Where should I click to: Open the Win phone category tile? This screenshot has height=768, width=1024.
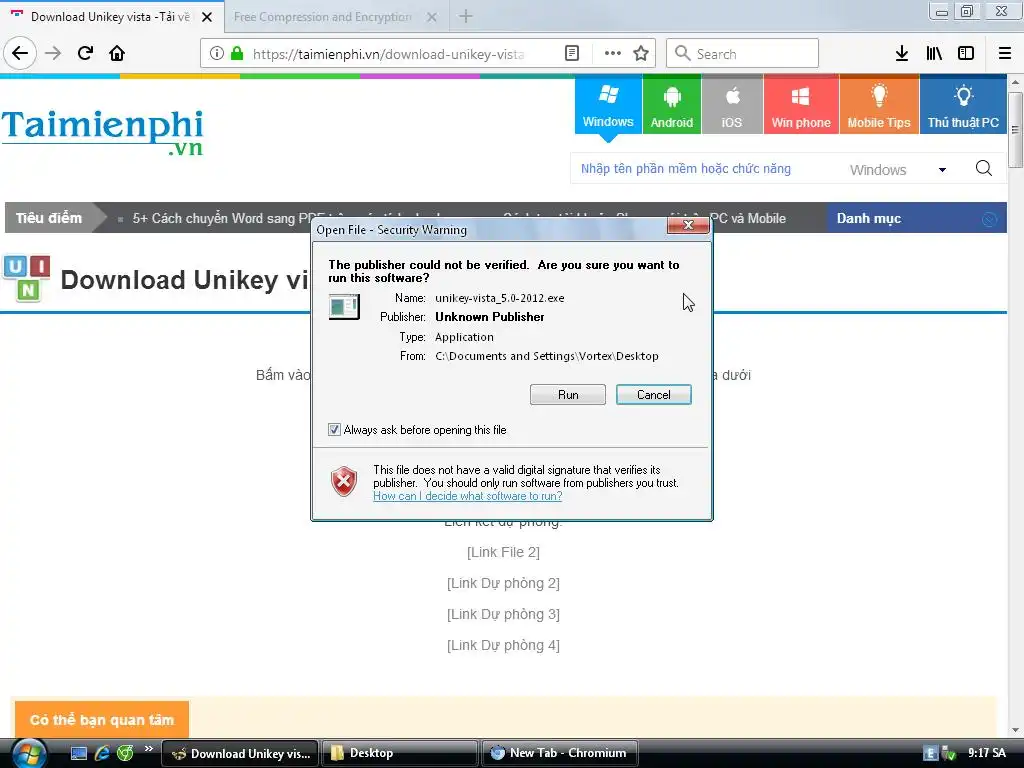point(801,105)
